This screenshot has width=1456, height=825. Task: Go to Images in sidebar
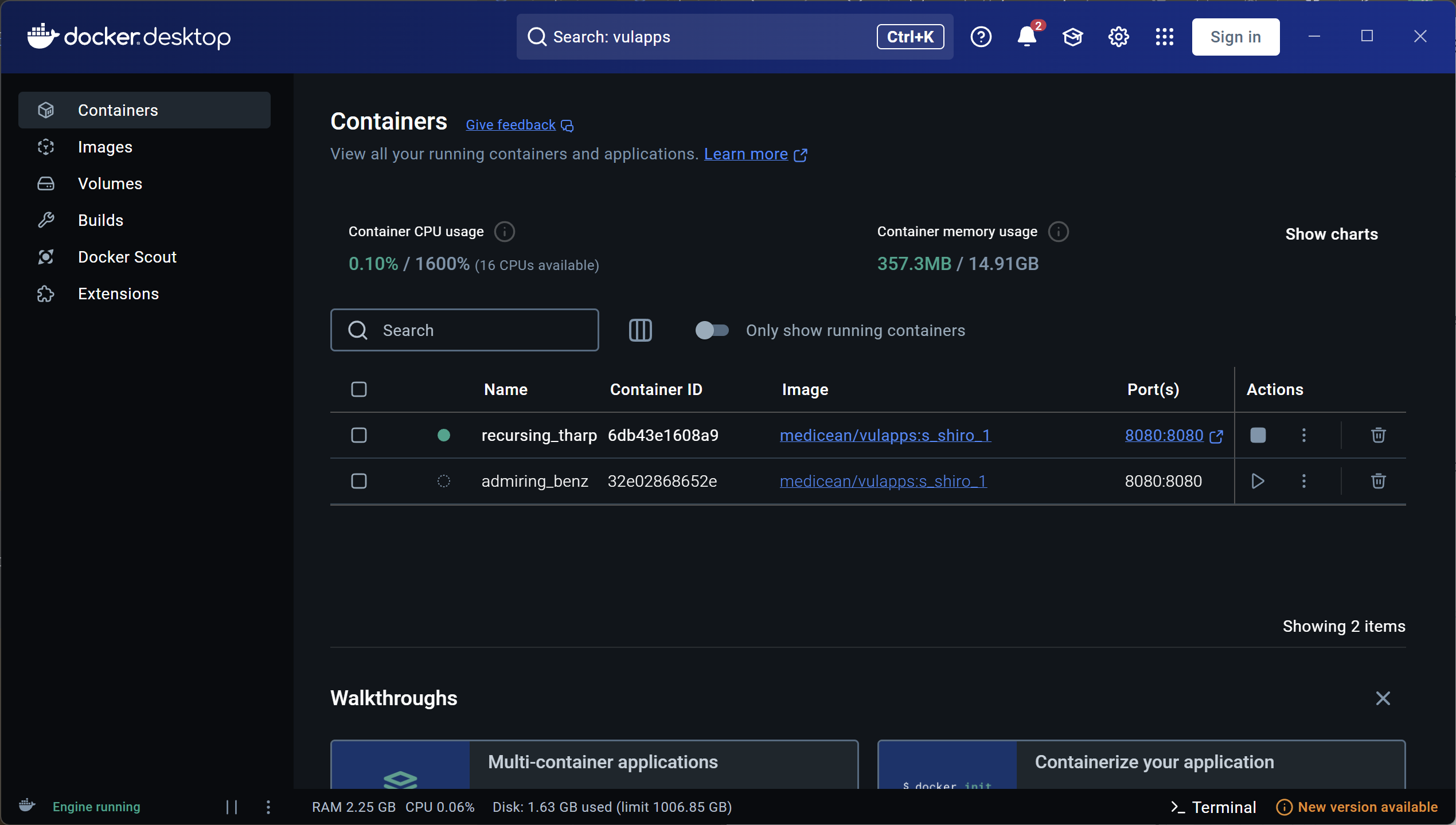click(x=105, y=147)
